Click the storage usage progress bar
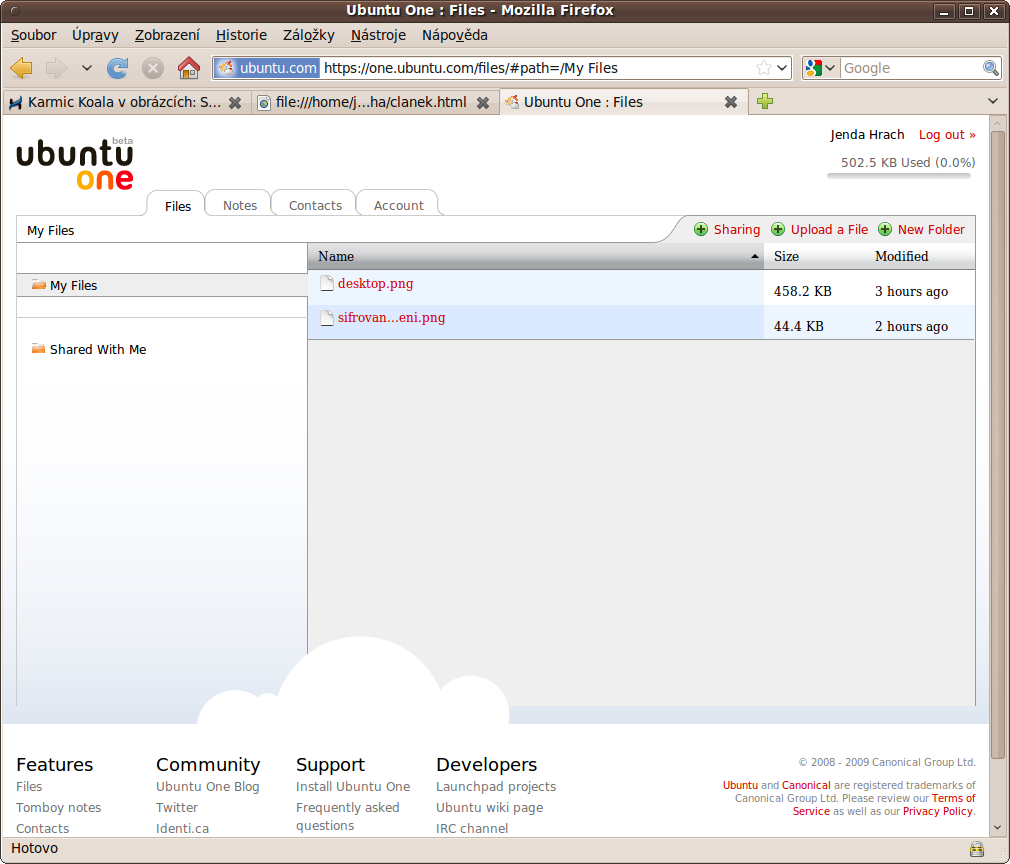Viewport: 1010px width, 864px height. tap(899, 175)
